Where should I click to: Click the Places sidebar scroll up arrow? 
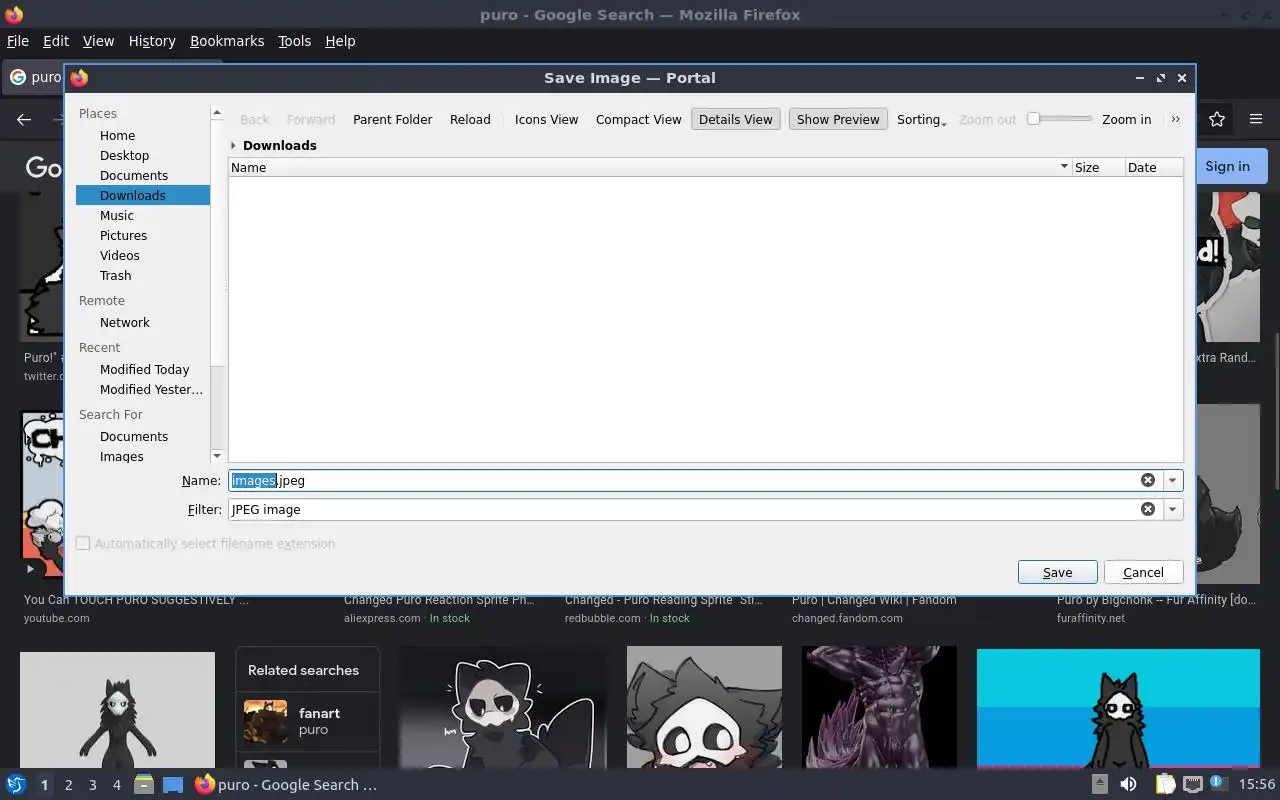coord(216,113)
